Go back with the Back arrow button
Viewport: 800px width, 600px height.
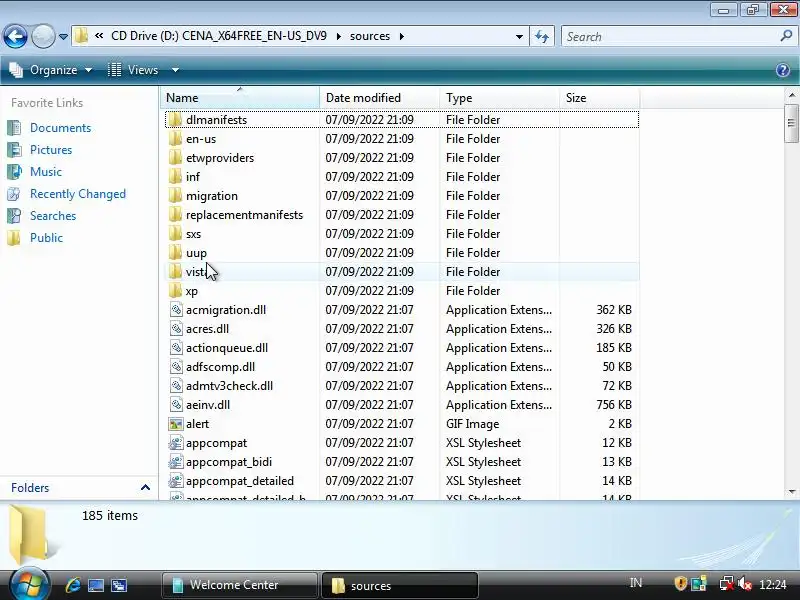tap(15, 36)
